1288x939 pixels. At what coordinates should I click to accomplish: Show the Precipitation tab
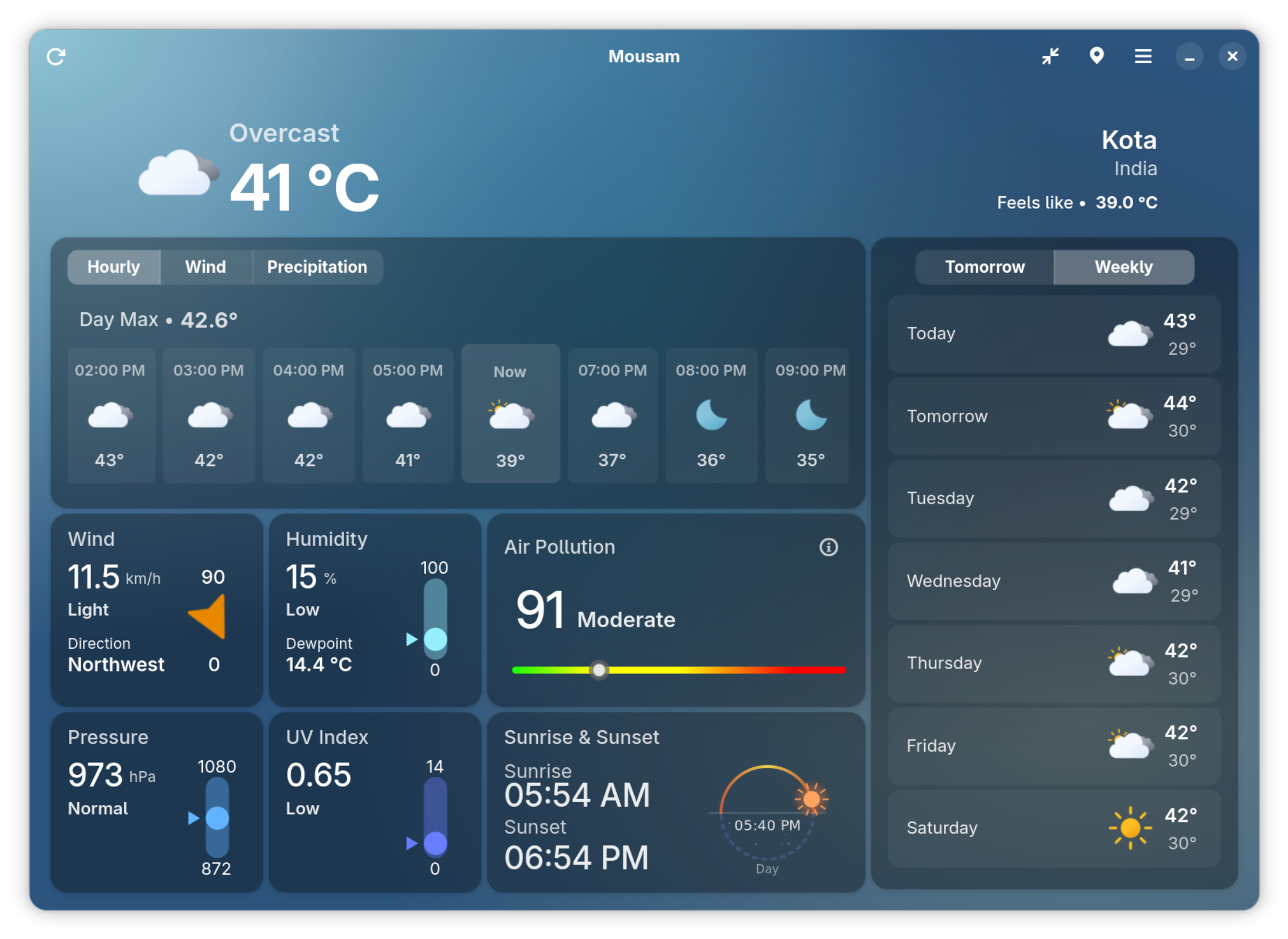point(317,267)
